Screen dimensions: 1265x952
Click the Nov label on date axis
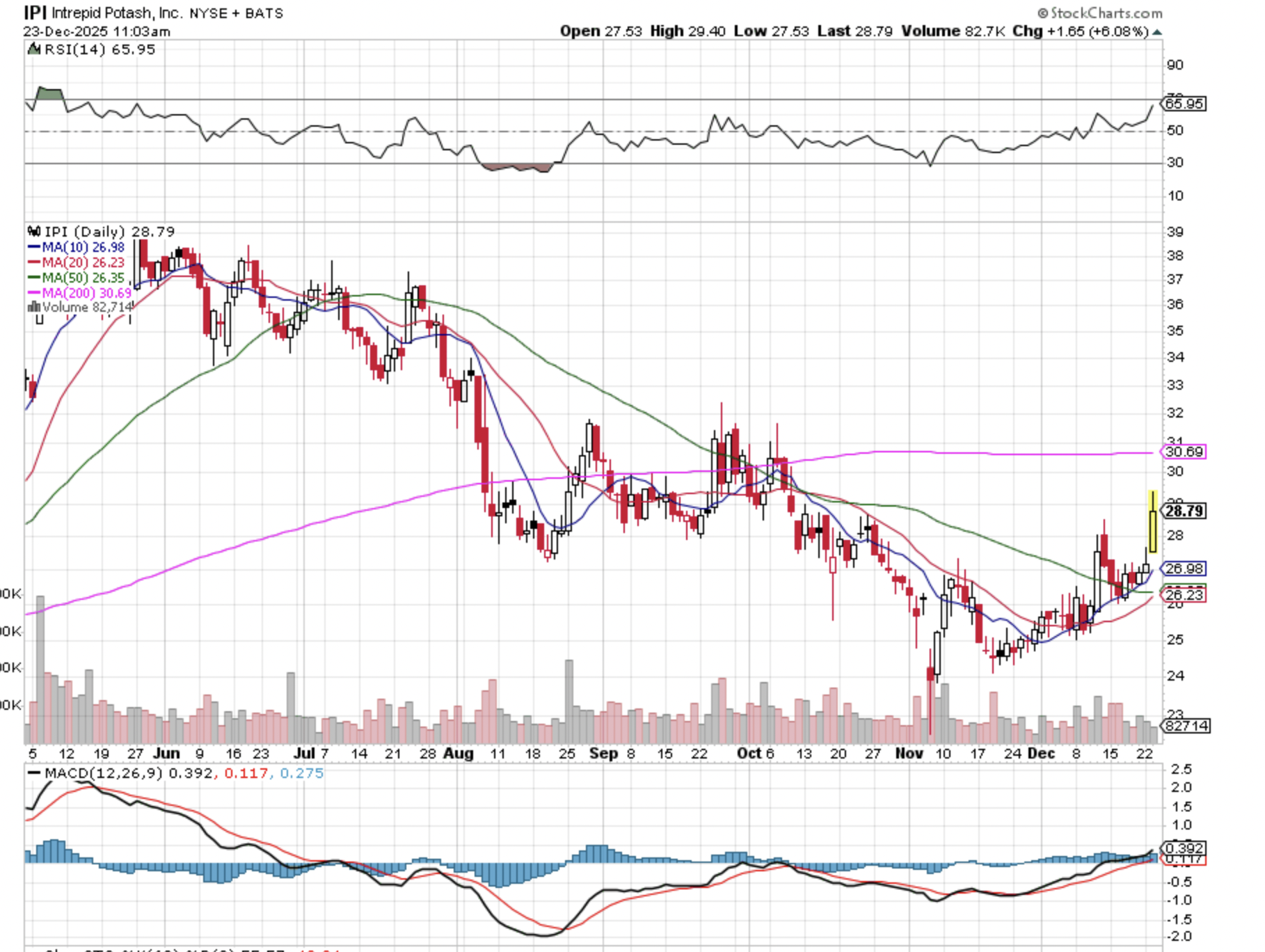909,754
